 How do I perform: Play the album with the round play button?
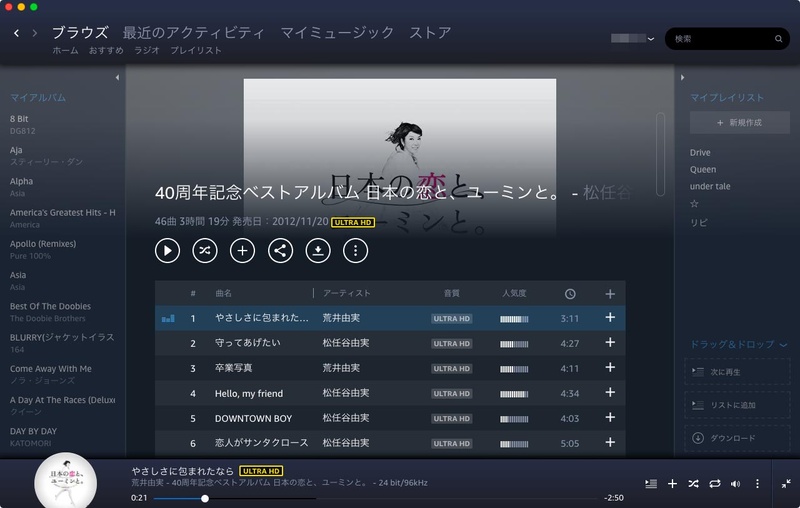[x=167, y=250]
